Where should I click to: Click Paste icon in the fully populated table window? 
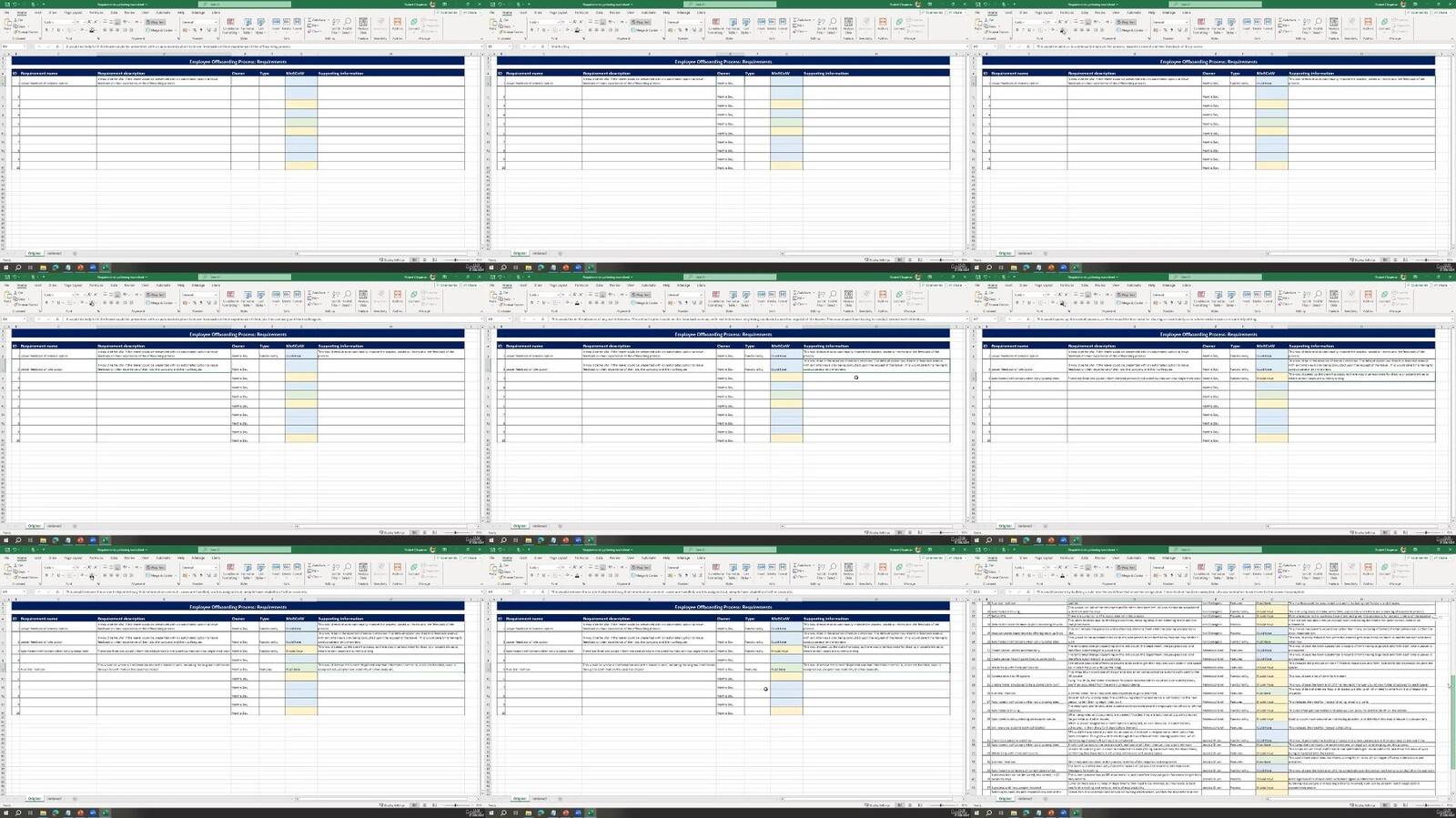pyautogui.click(x=977, y=570)
